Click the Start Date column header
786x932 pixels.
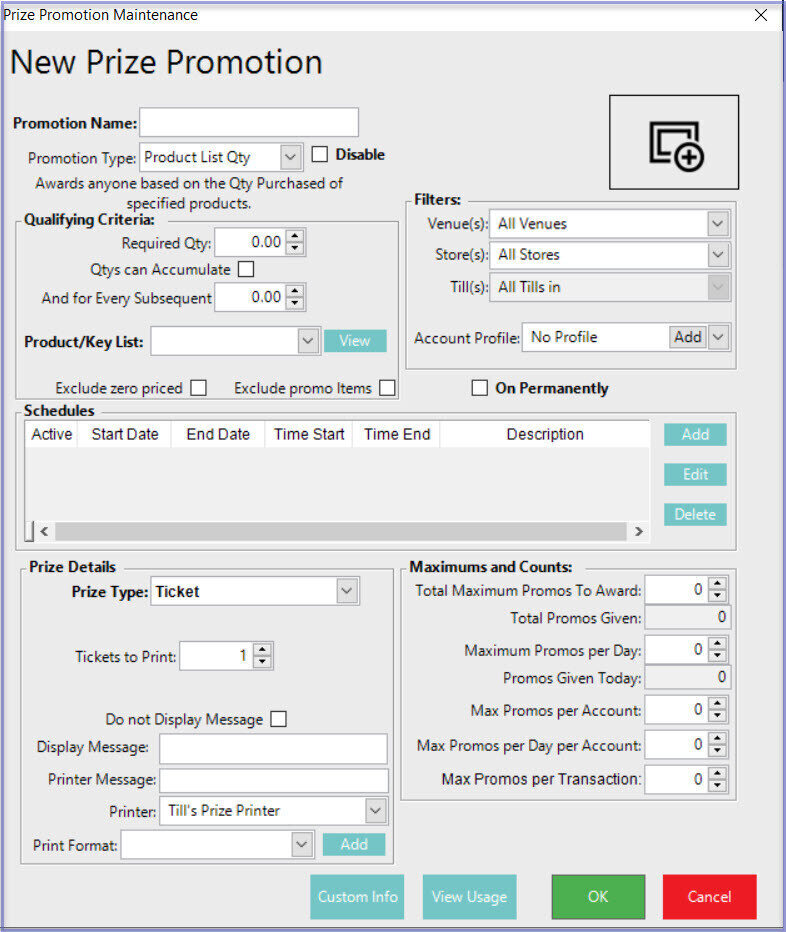coord(125,434)
